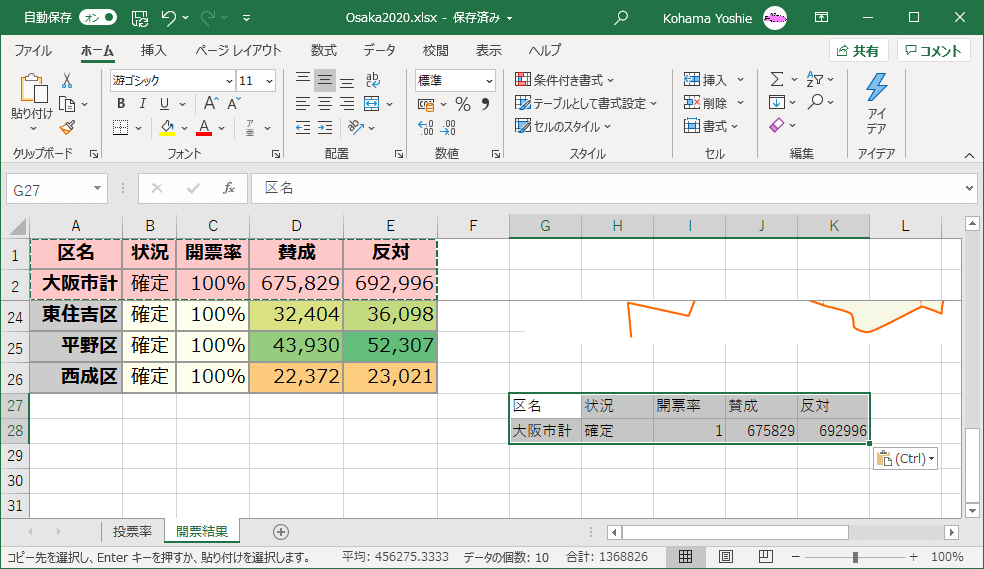Toggle Underline formatting
This screenshot has width=984, height=569.
(x=164, y=104)
